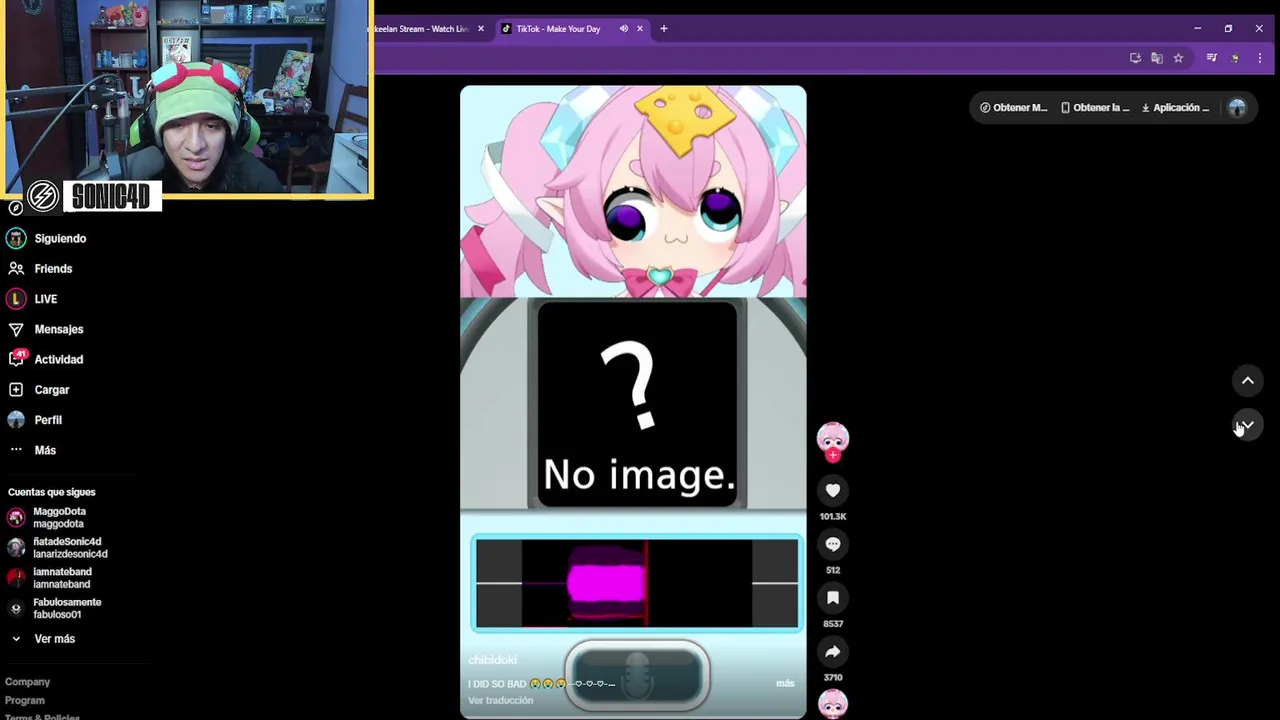Open Fabulosamente followed account
This screenshot has height=720, width=1280.
point(67,608)
